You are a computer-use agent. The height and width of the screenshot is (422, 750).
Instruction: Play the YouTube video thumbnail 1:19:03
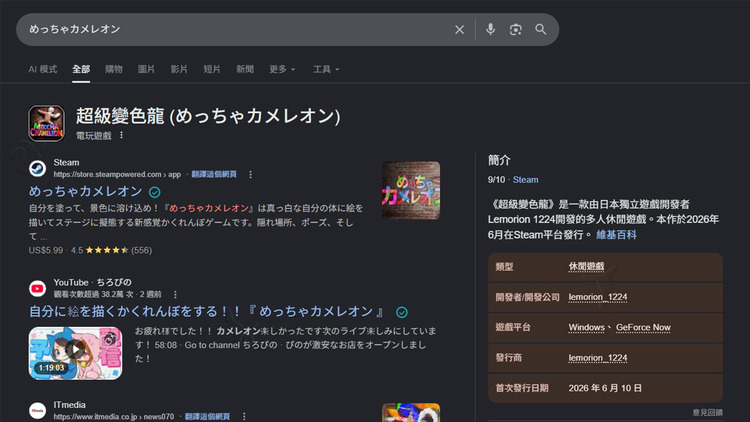point(76,353)
